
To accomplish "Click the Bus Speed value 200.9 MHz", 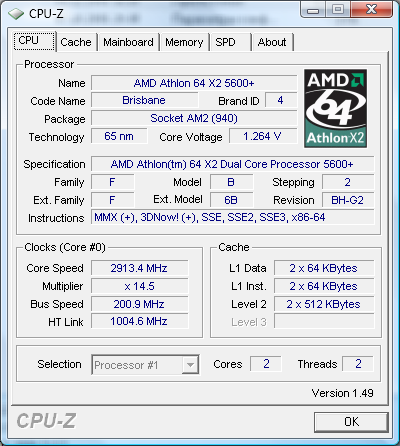I will point(139,304).
